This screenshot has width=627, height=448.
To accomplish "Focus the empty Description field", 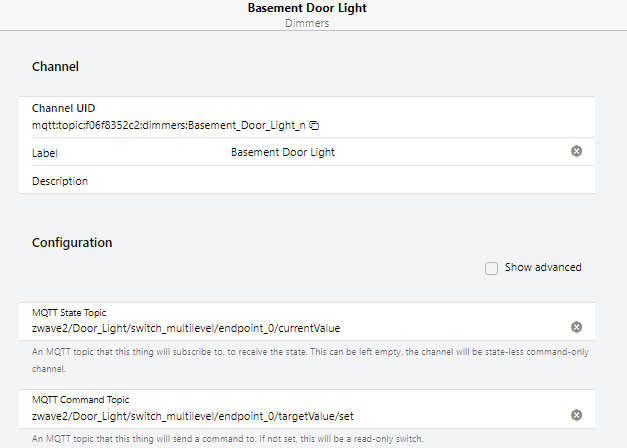I will 300,181.
